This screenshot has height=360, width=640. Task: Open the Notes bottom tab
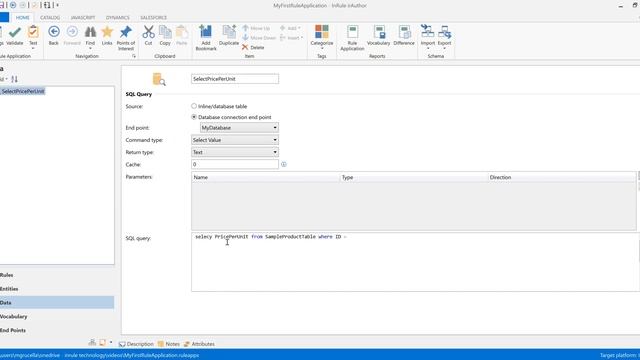pos(169,344)
